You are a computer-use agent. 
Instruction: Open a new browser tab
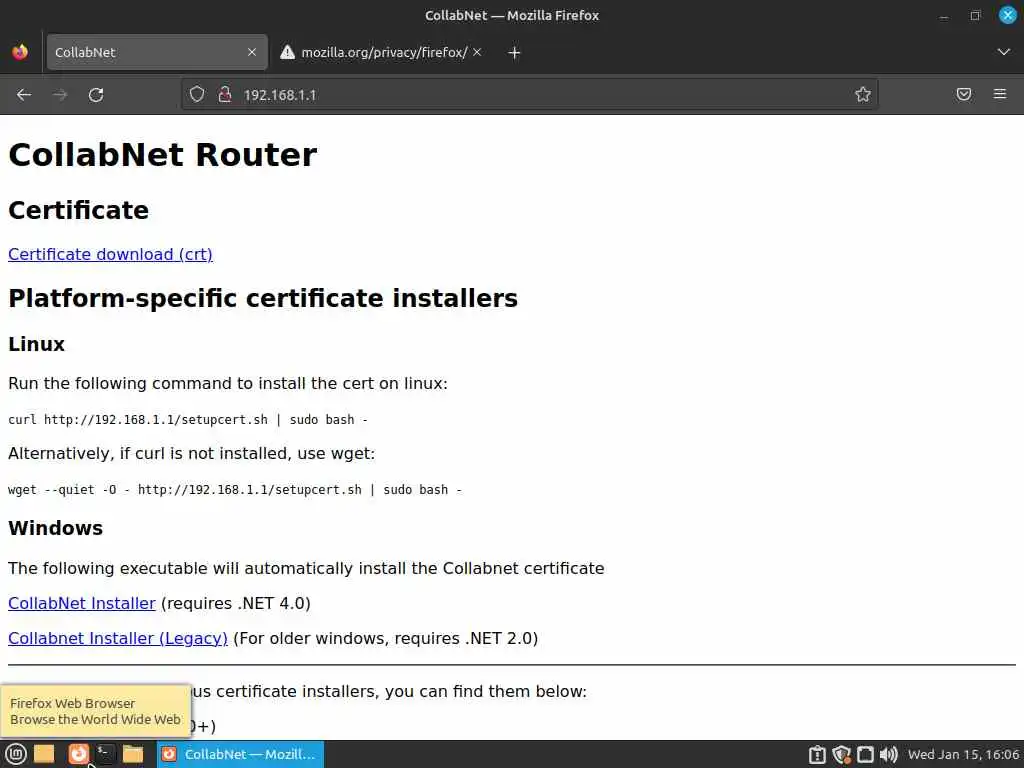click(514, 52)
